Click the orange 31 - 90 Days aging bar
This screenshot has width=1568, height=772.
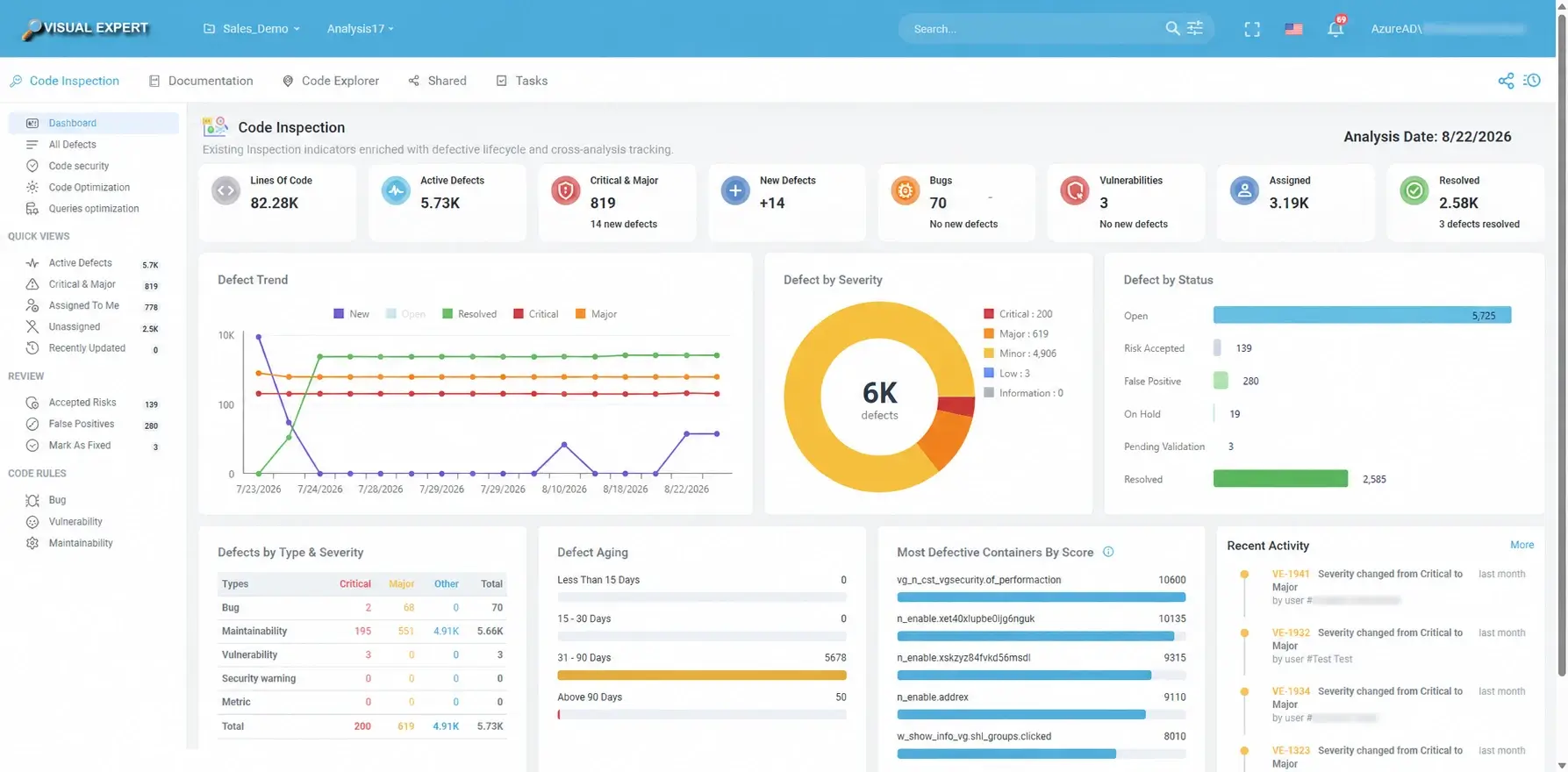coord(702,675)
